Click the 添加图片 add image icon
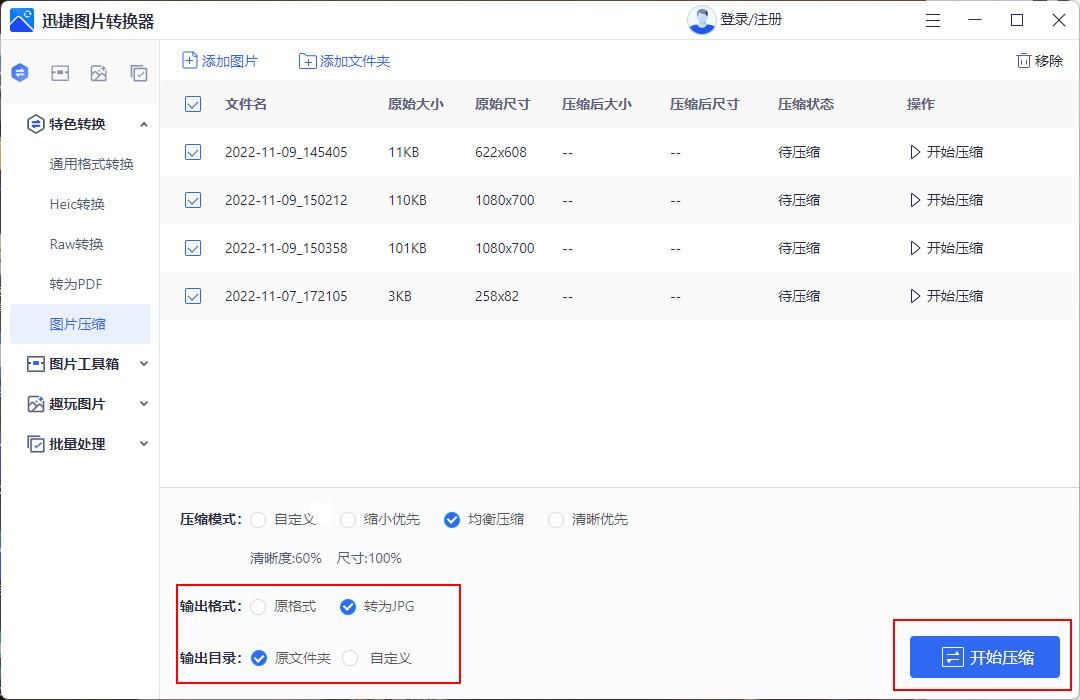 188,60
